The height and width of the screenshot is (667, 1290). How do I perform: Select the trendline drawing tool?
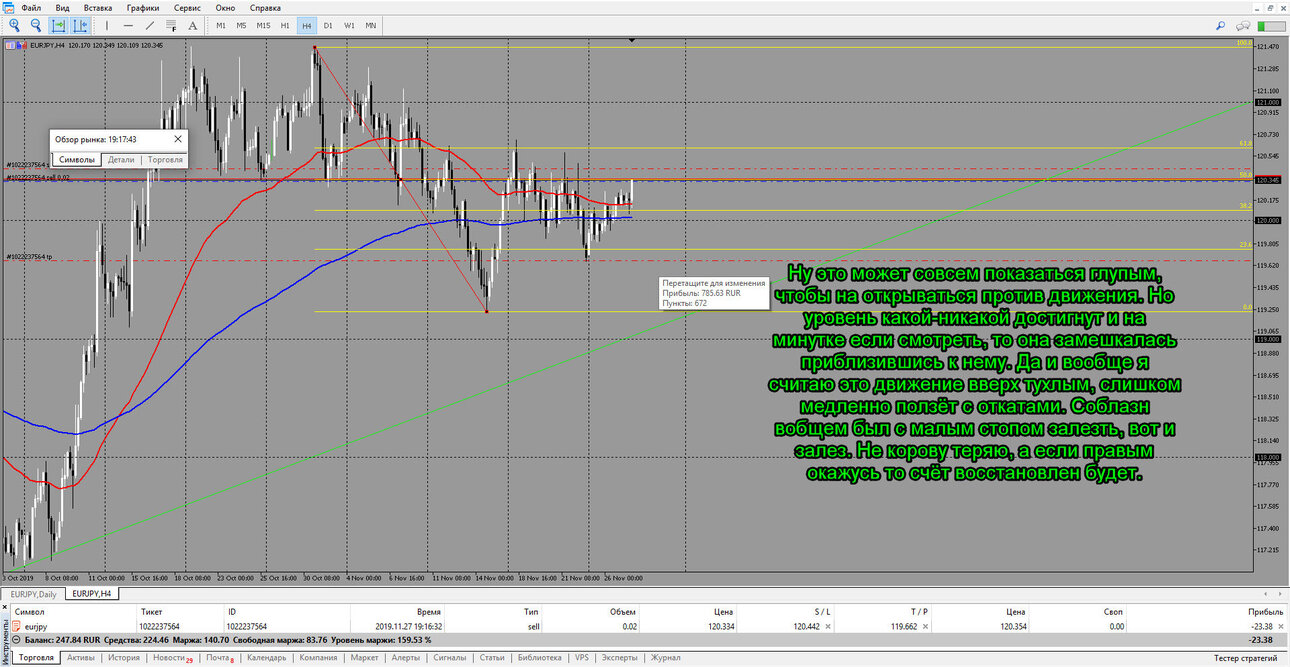150,25
